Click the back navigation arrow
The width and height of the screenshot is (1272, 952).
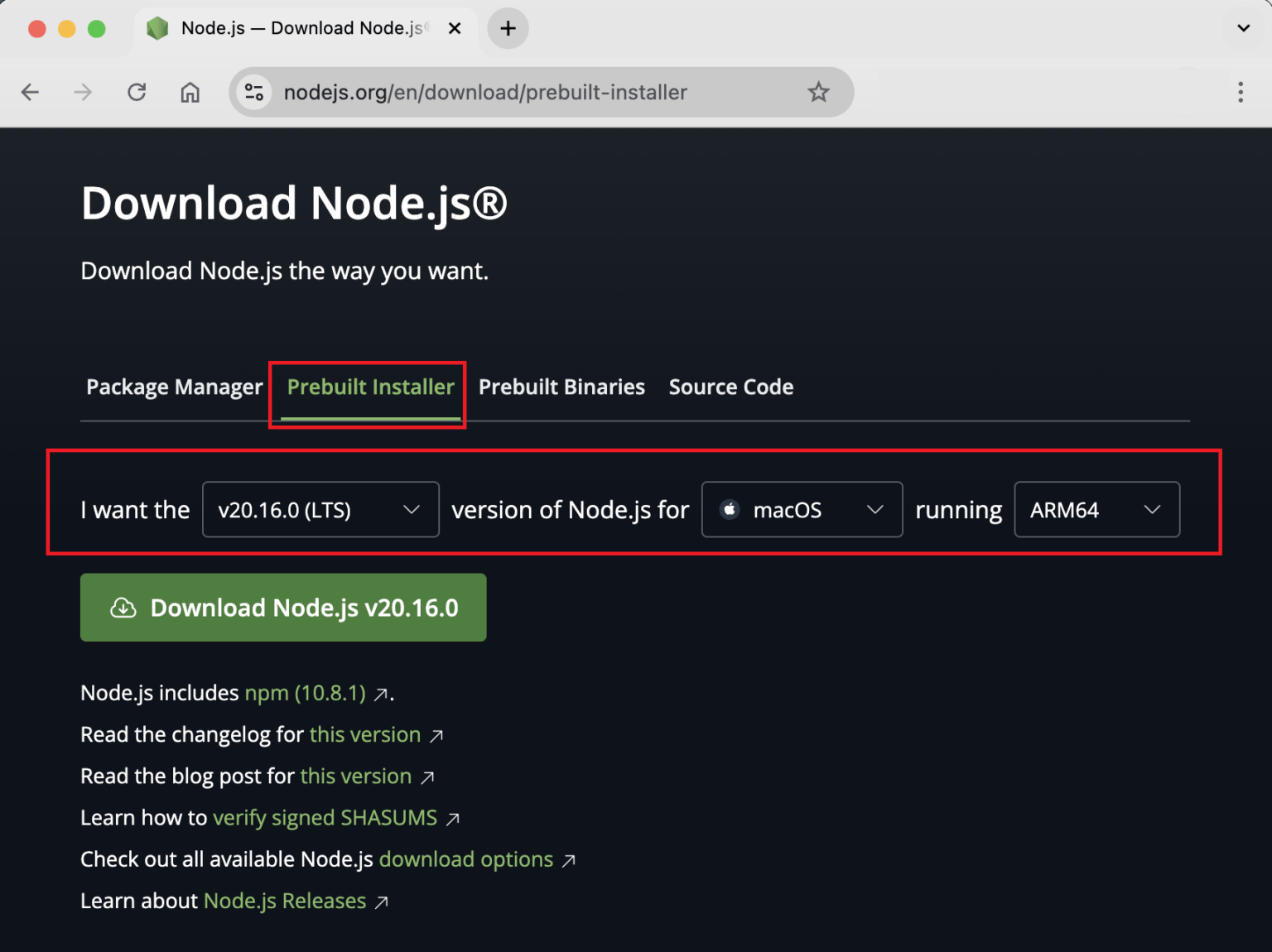tap(30, 92)
